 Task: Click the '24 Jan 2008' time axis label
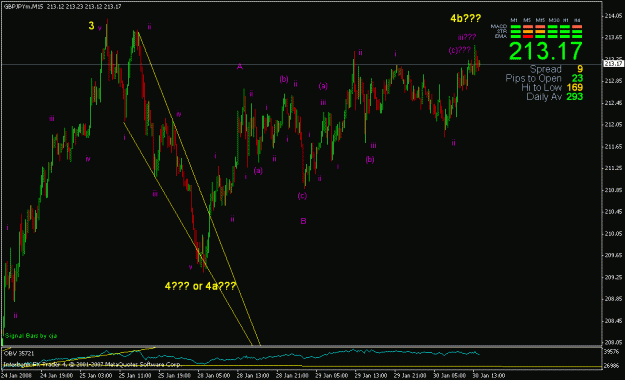point(17,376)
